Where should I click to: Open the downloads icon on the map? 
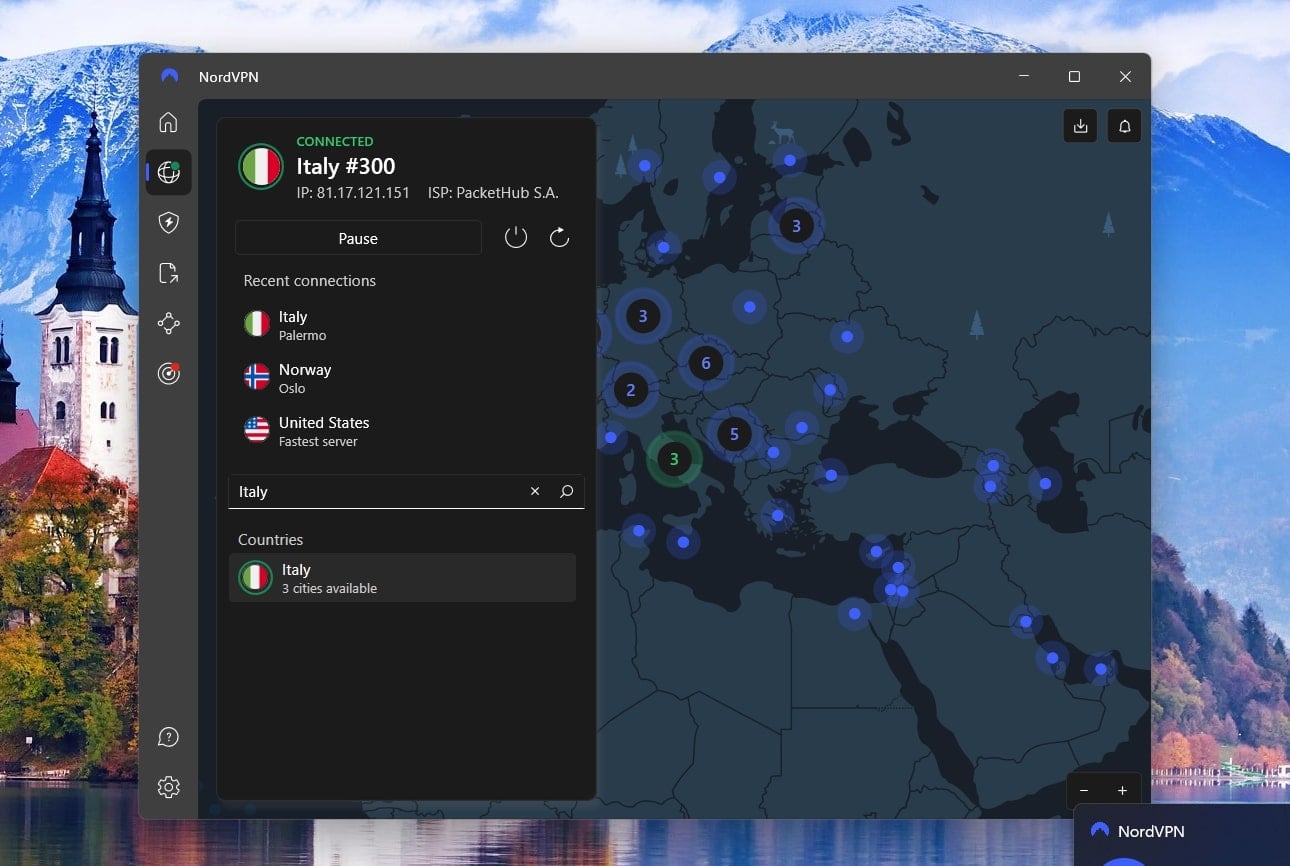pyautogui.click(x=1080, y=126)
